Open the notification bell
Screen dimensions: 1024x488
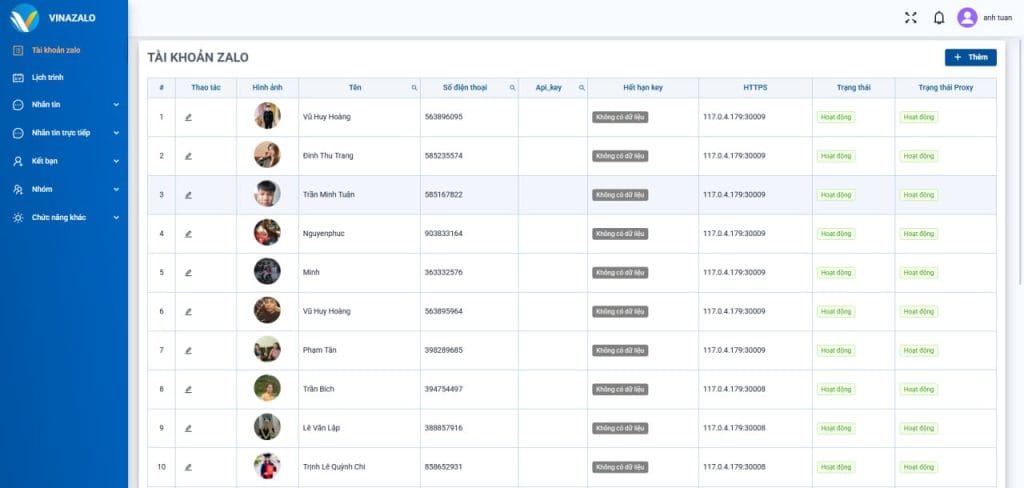(939, 17)
